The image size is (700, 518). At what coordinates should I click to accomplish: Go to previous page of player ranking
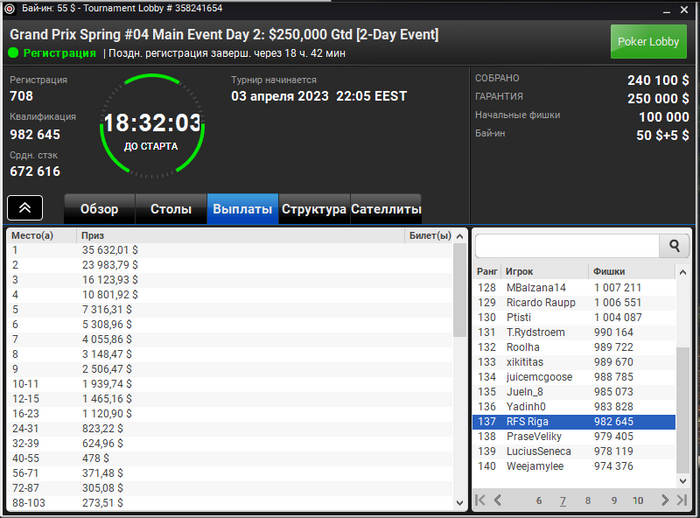click(x=497, y=500)
